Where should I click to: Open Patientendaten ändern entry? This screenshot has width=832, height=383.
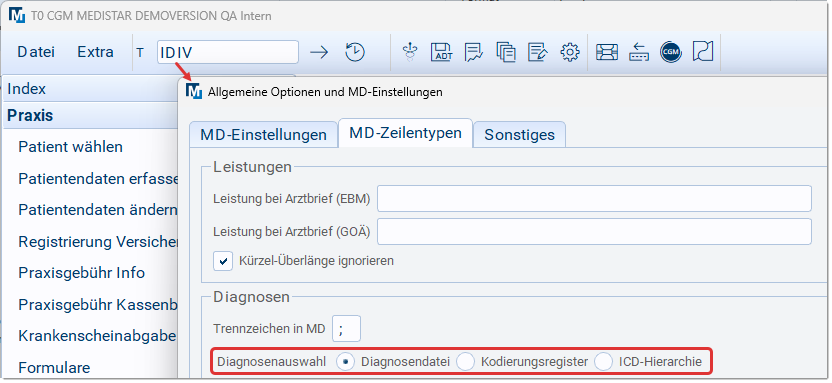[98, 210]
